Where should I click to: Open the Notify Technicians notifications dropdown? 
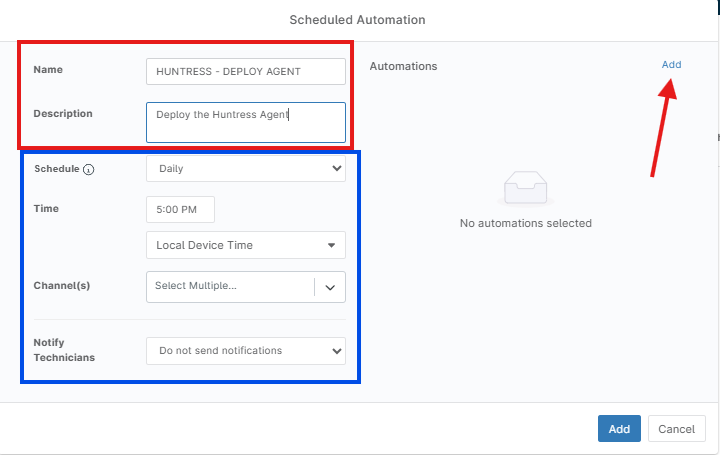pyautogui.click(x=246, y=350)
